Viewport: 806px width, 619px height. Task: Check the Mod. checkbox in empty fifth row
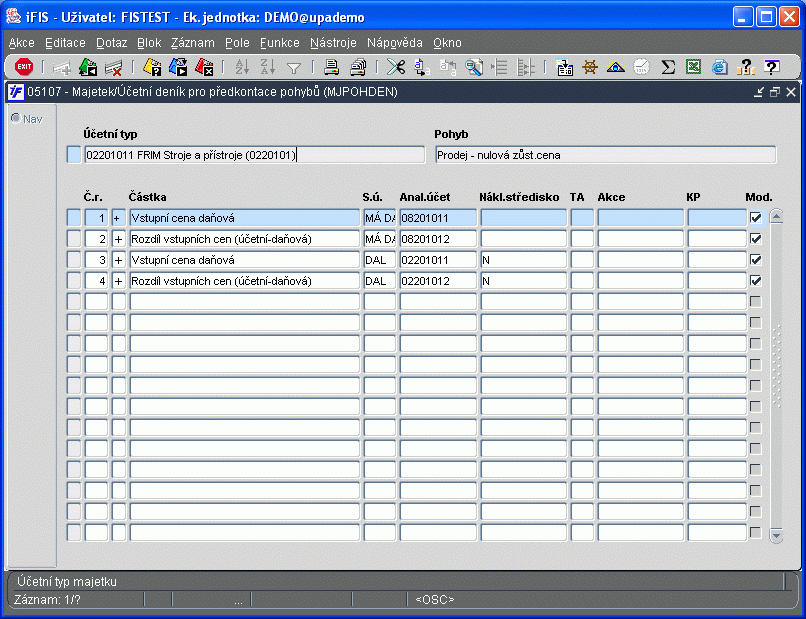tap(755, 302)
